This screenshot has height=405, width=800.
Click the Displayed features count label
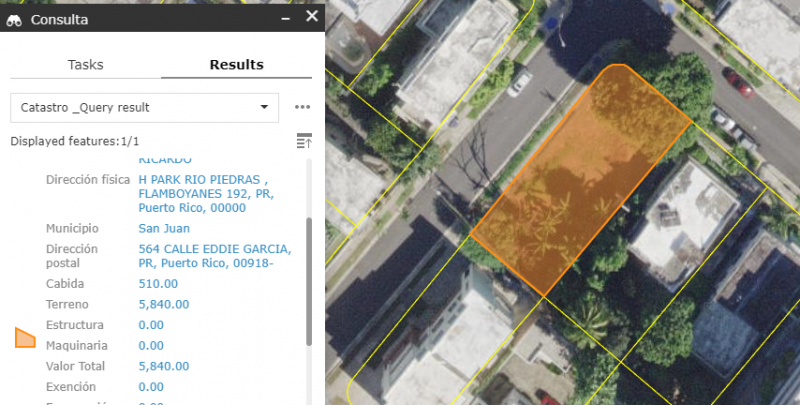point(75,141)
